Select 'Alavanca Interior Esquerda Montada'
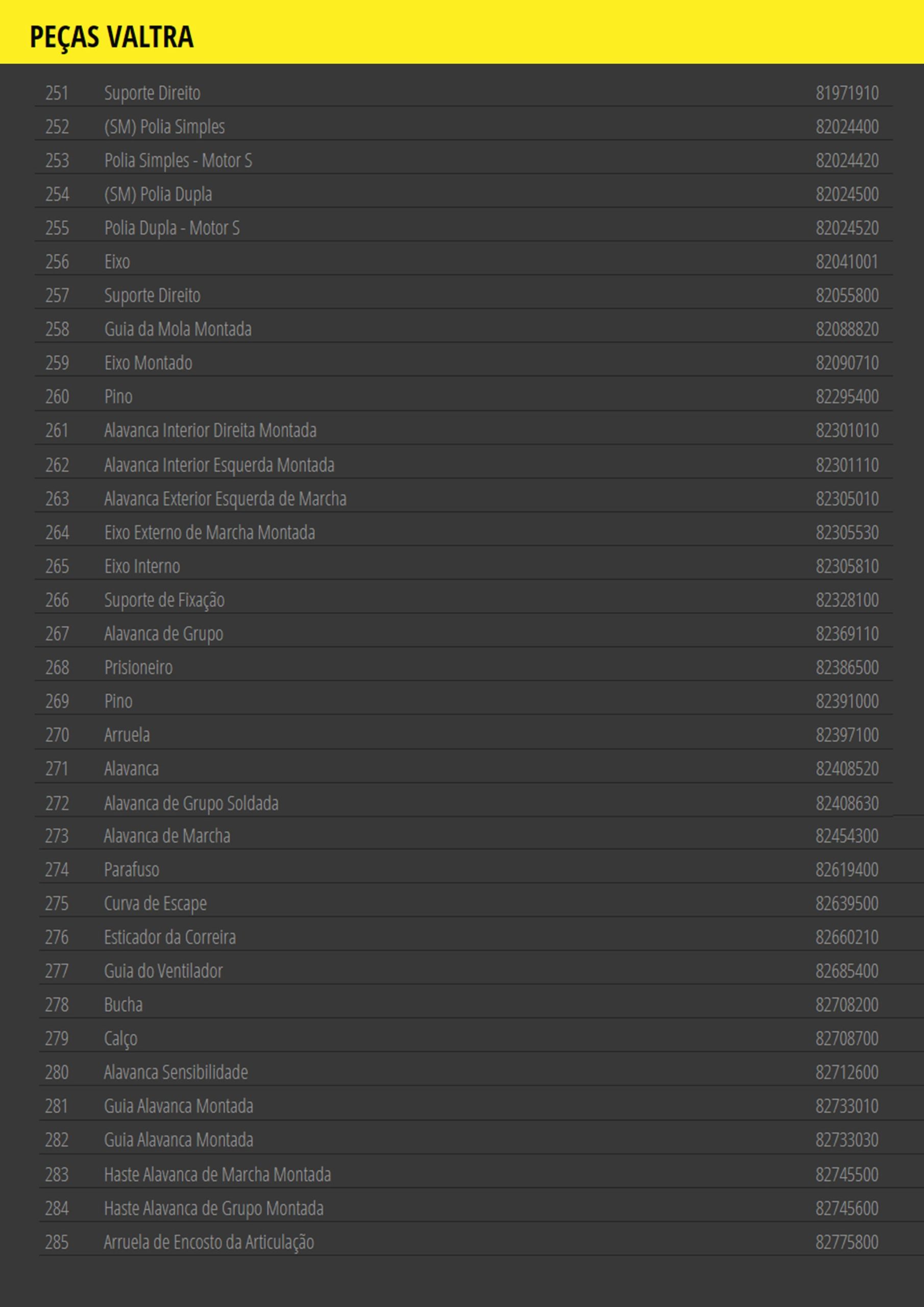The width and height of the screenshot is (924, 1307). tap(219, 466)
